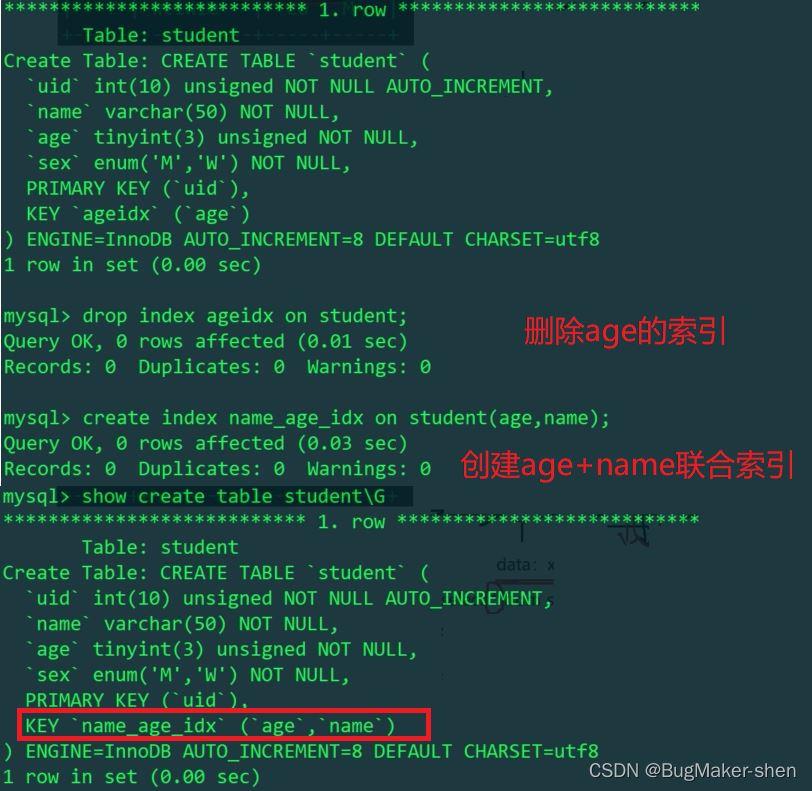This screenshot has width=812, height=791.
Task: Click the red annotation '删除age的索引'
Action: click(x=625, y=331)
